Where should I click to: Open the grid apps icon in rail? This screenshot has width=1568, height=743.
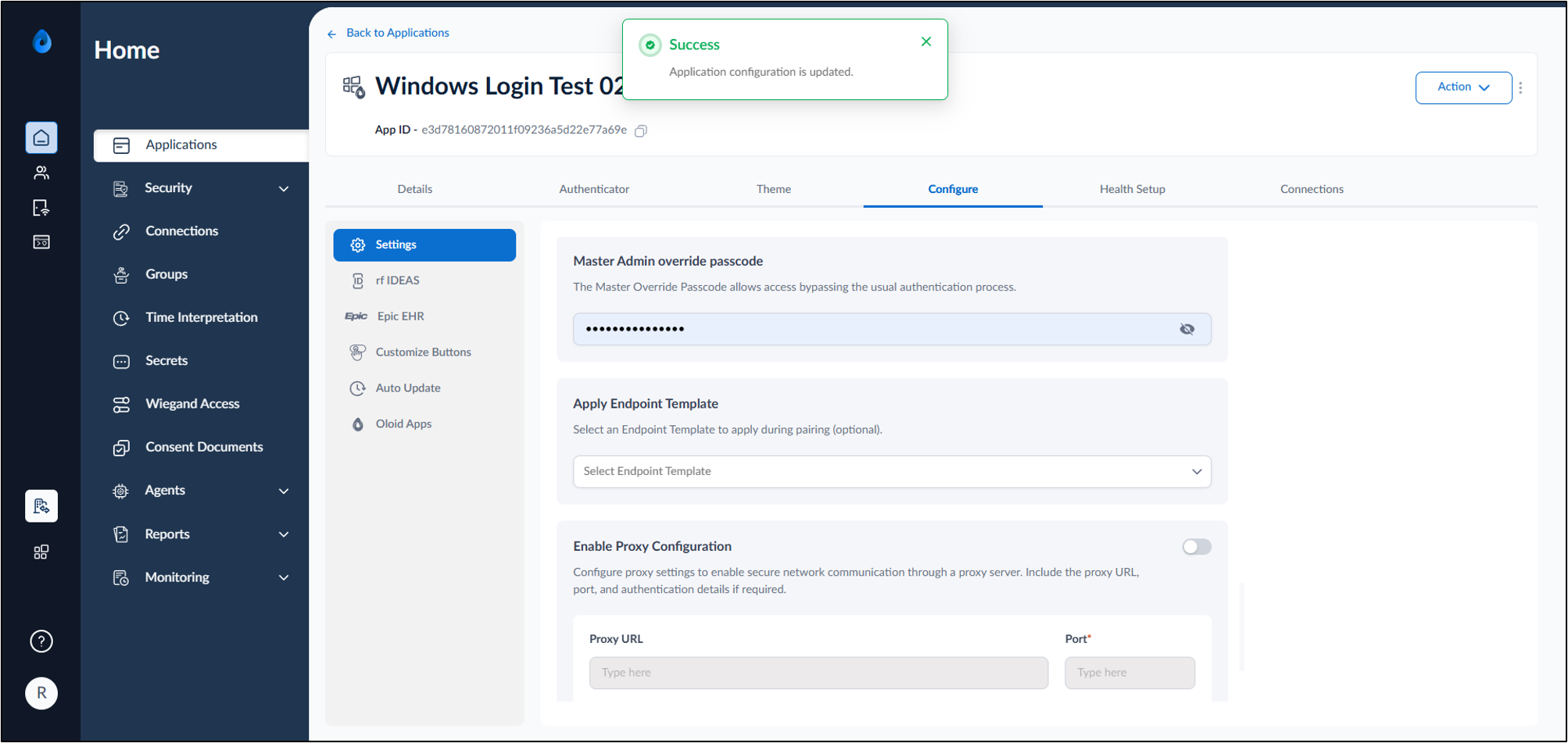(41, 552)
